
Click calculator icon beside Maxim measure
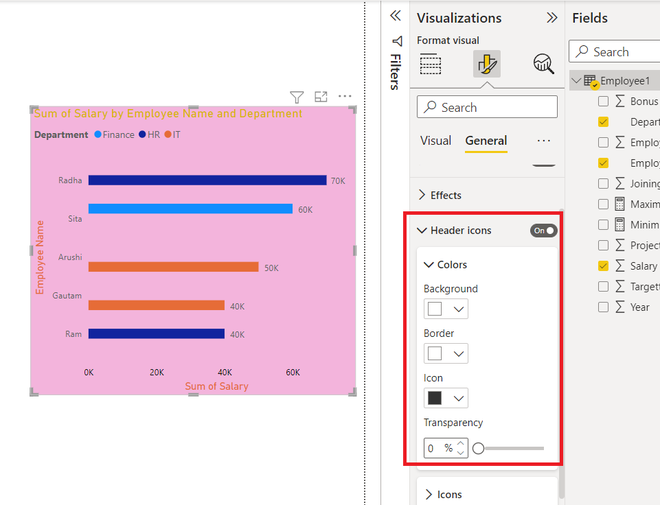tap(620, 204)
